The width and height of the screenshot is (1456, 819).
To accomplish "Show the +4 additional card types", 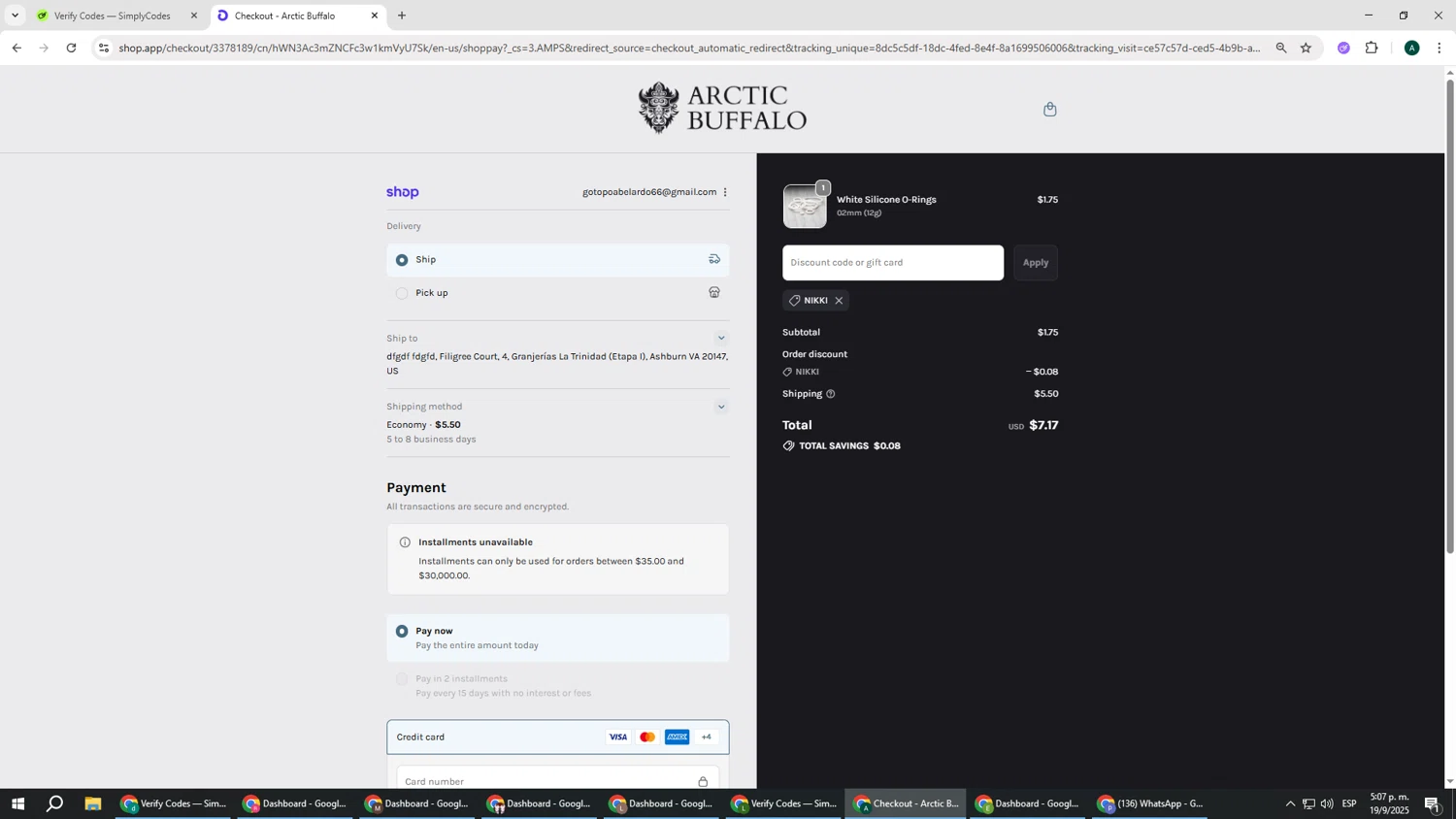I will (x=707, y=737).
